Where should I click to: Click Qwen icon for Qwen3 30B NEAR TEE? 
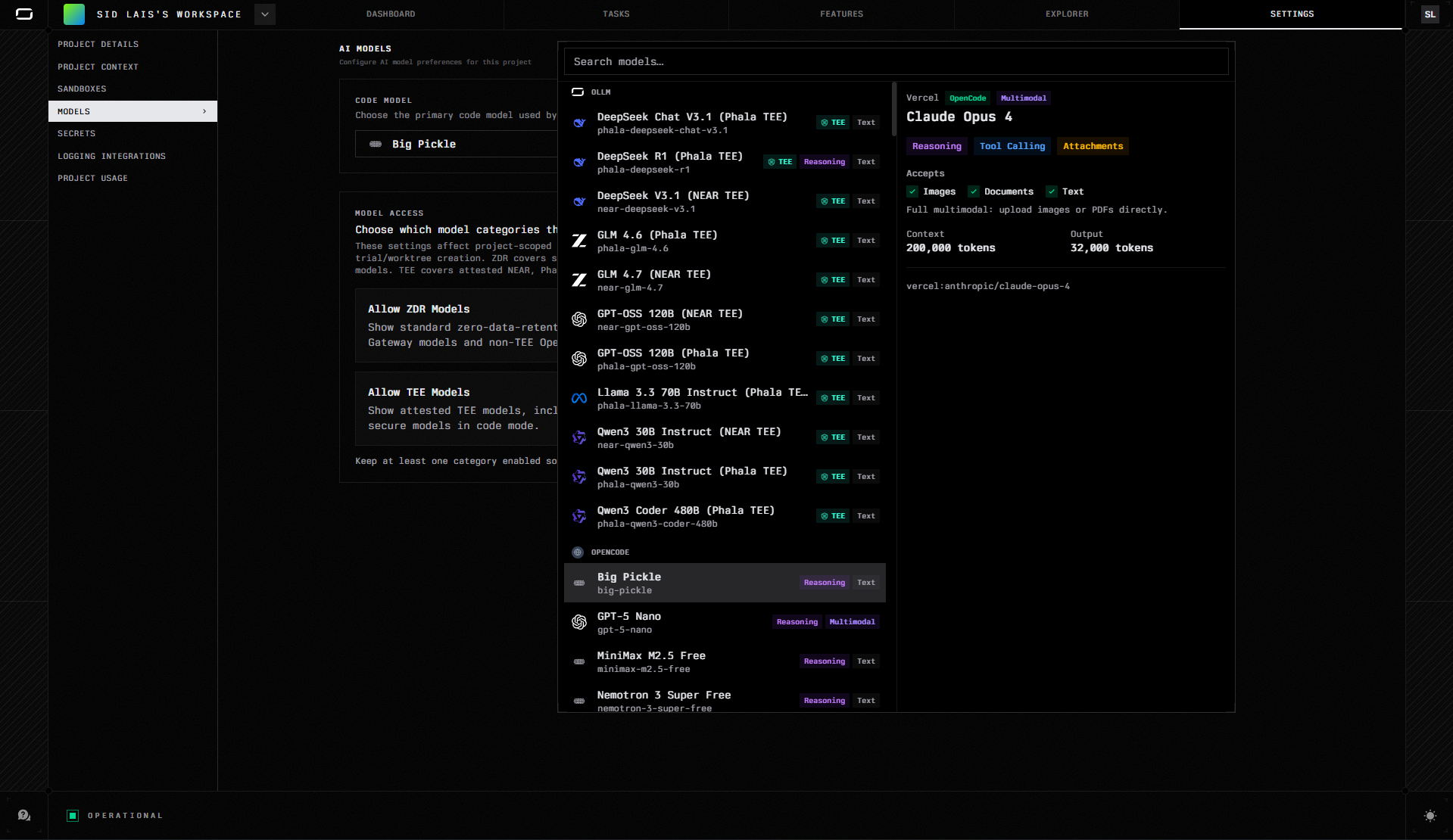[x=579, y=437]
